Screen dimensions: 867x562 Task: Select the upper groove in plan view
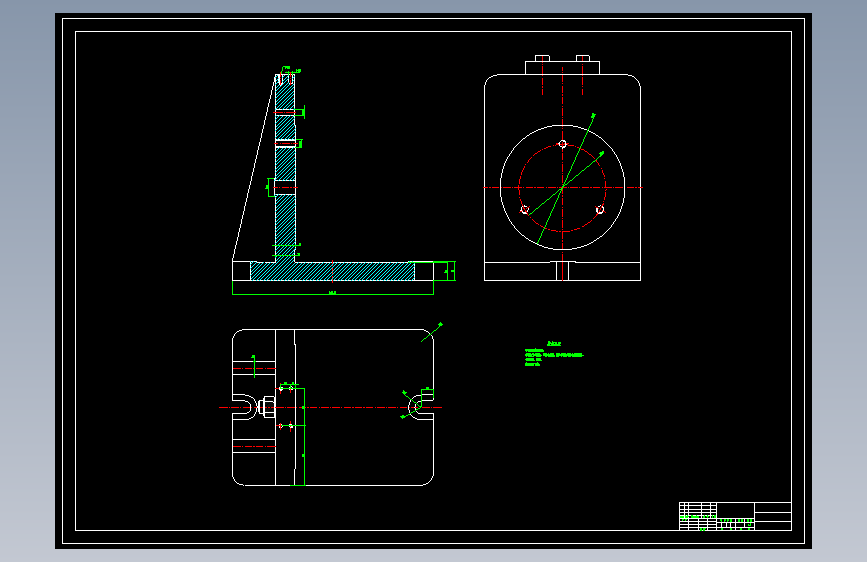[254, 368]
